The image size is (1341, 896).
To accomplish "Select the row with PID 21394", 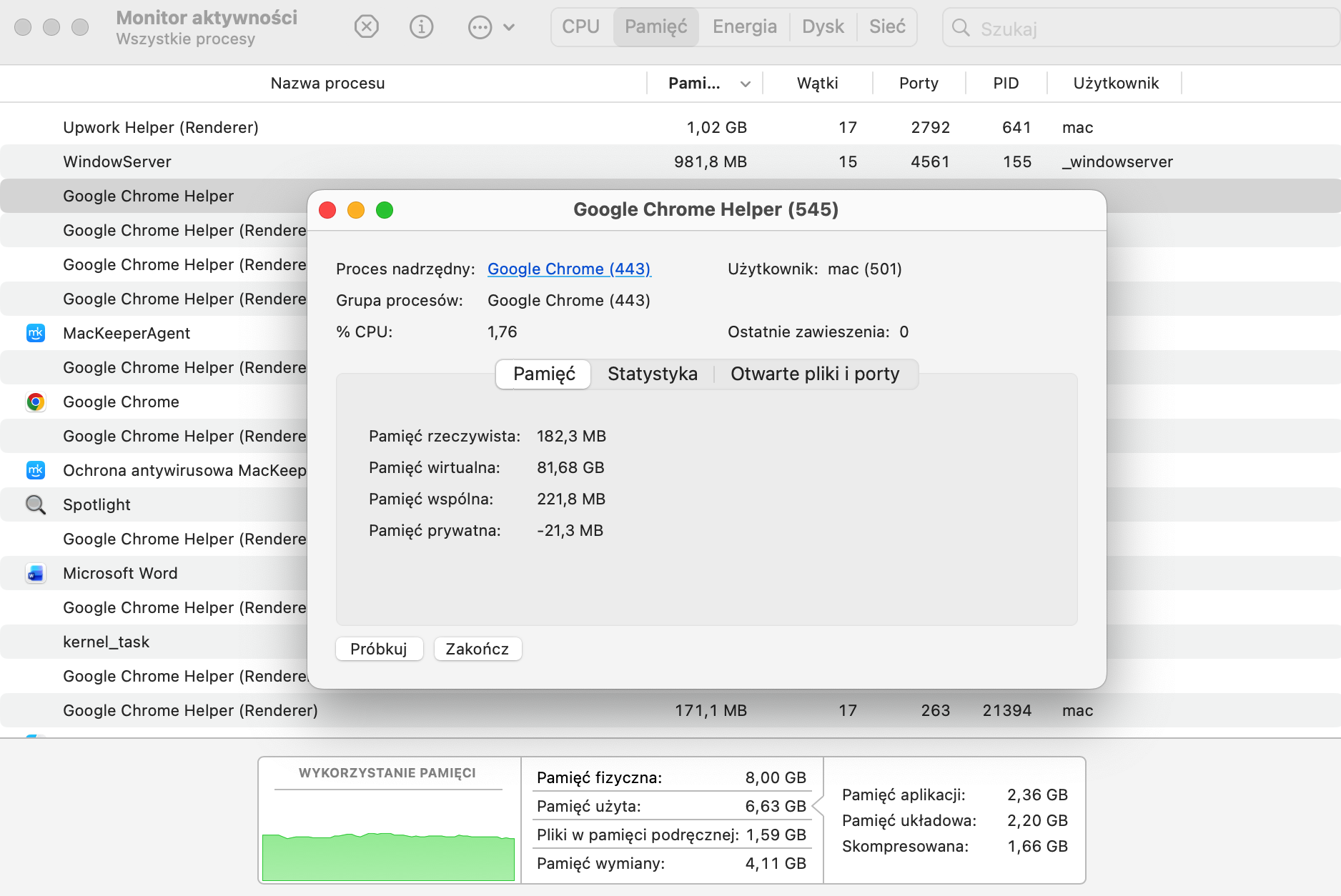I will click(x=670, y=710).
